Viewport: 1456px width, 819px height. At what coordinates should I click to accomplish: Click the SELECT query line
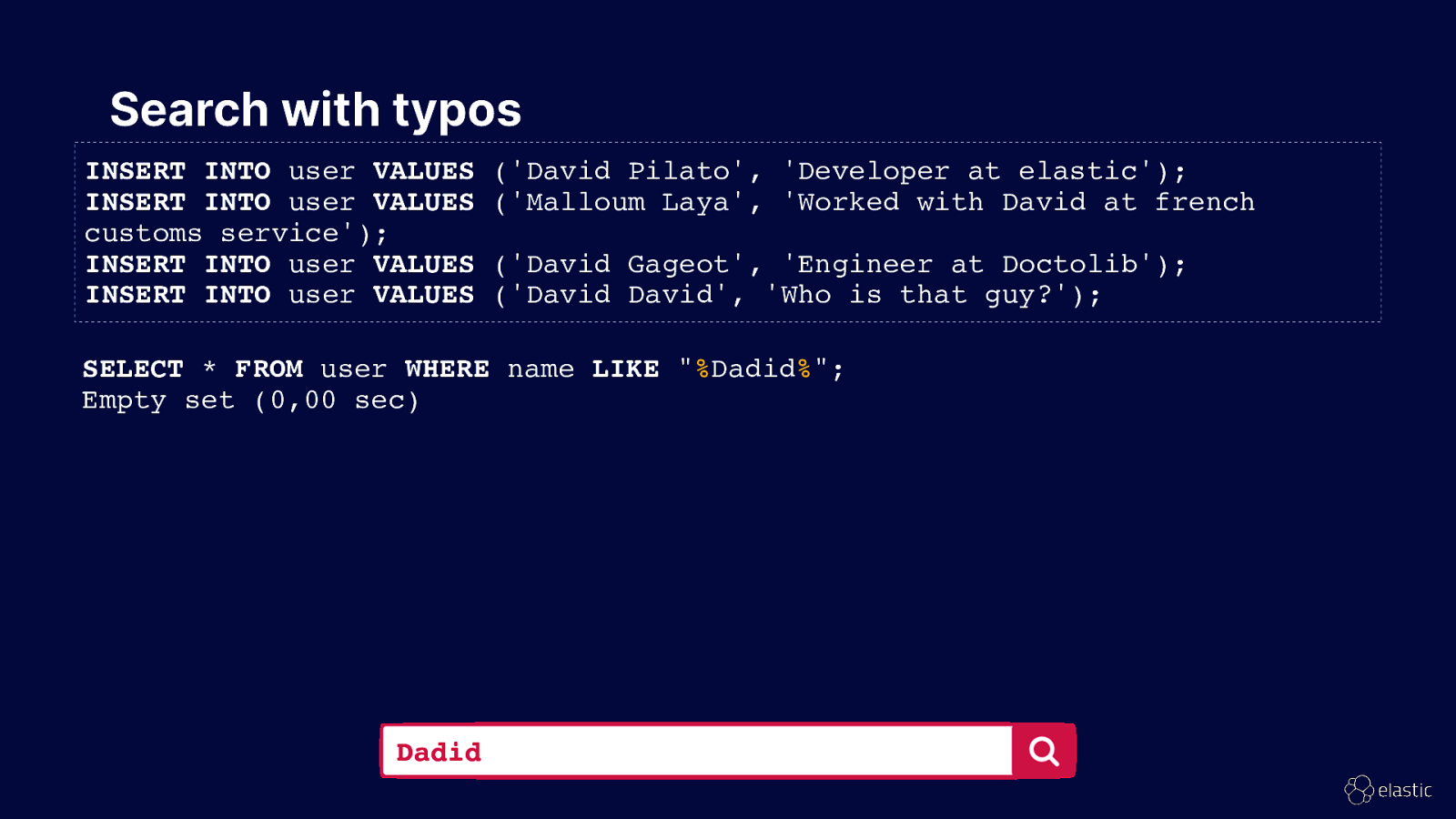(x=463, y=369)
